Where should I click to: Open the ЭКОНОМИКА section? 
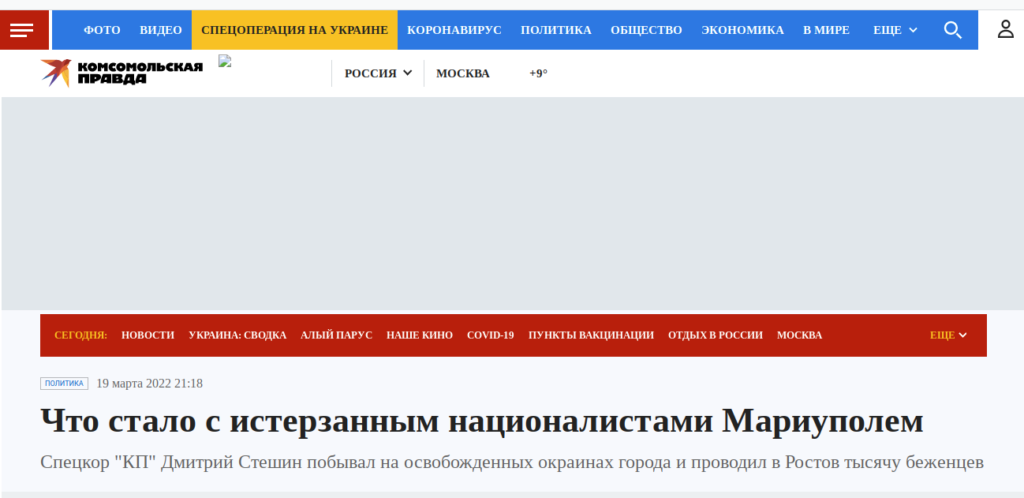pyautogui.click(x=743, y=30)
